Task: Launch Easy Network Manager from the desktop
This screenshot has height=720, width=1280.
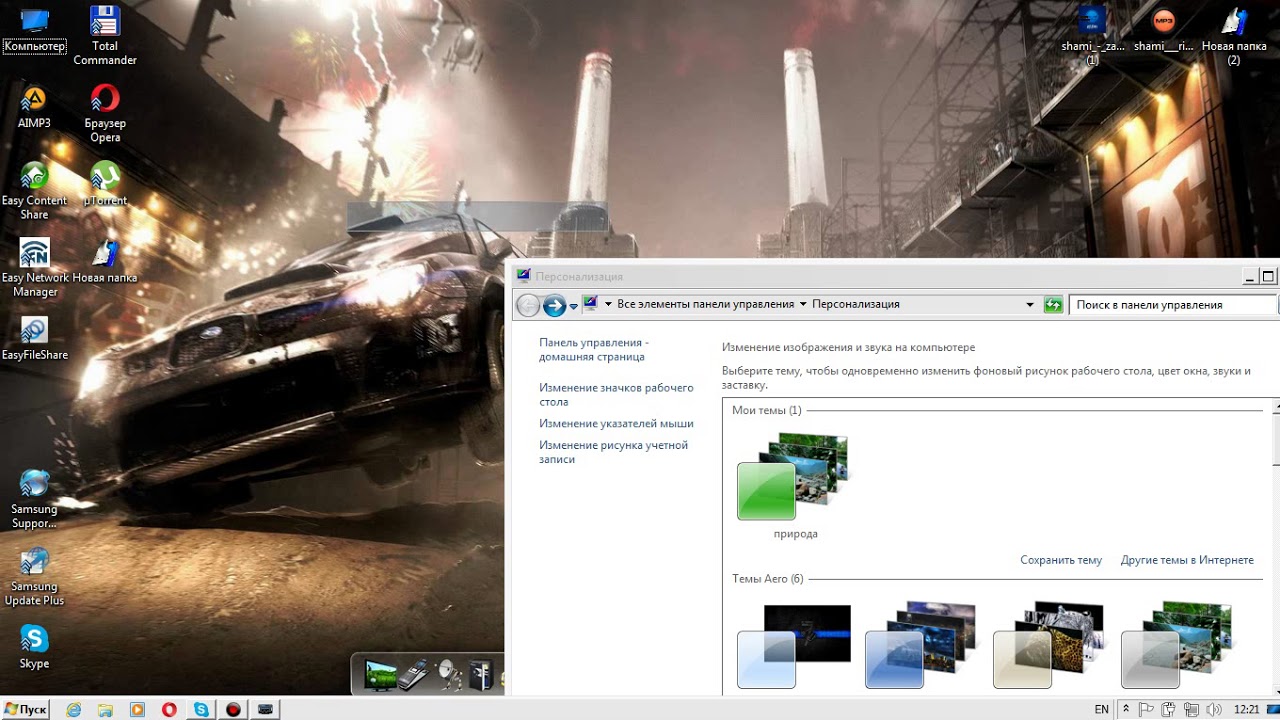Action: [35, 267]
